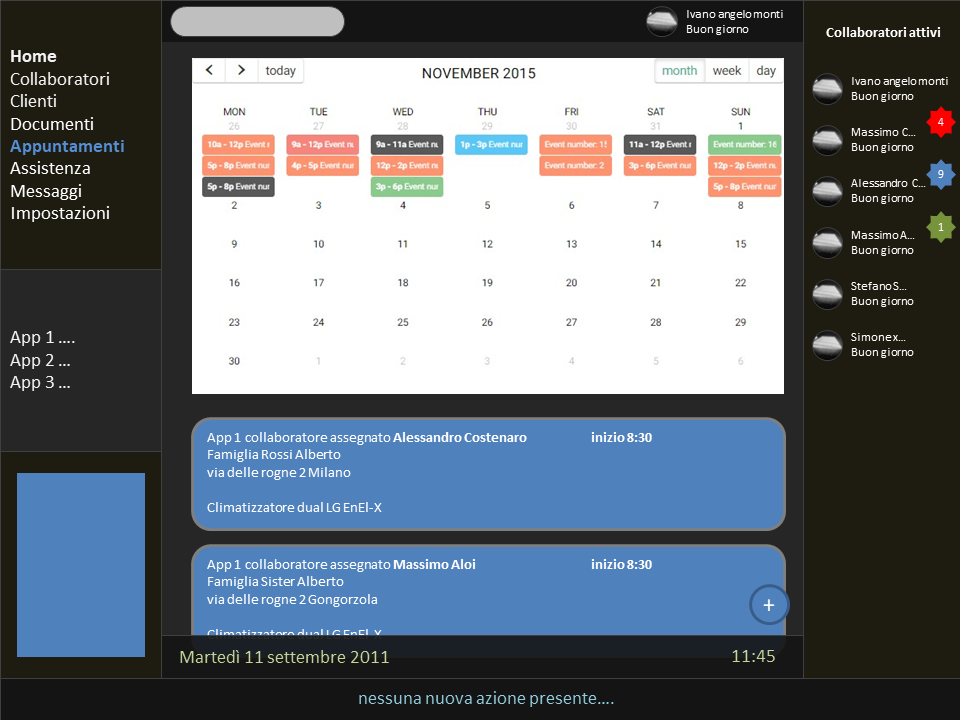The image size is (960, 720).
Task: Open the header avatar of Ivano angelo monti
Action: (662, 21)
